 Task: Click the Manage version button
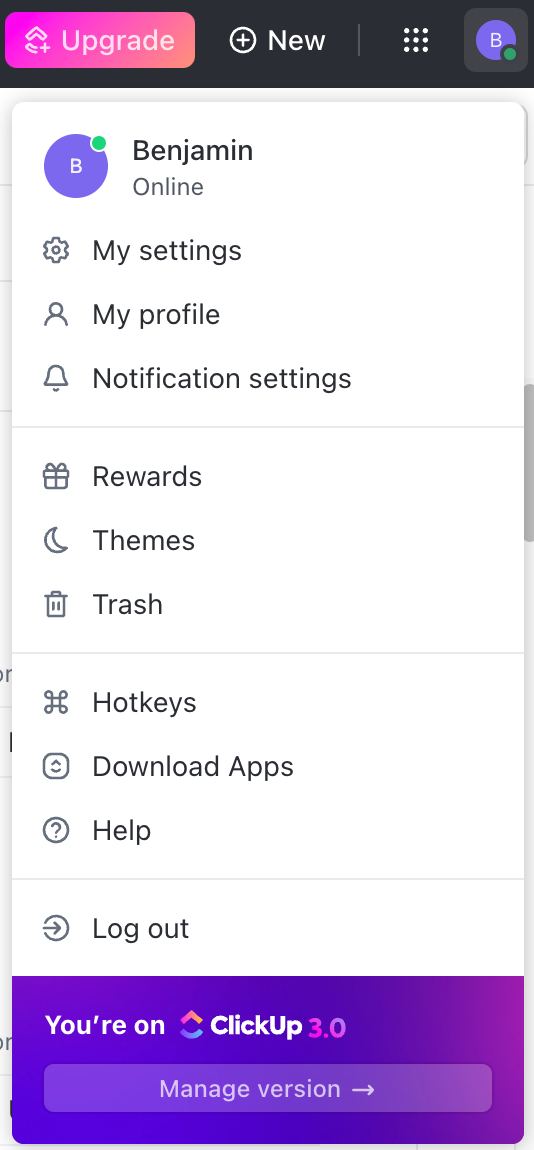268,1088
